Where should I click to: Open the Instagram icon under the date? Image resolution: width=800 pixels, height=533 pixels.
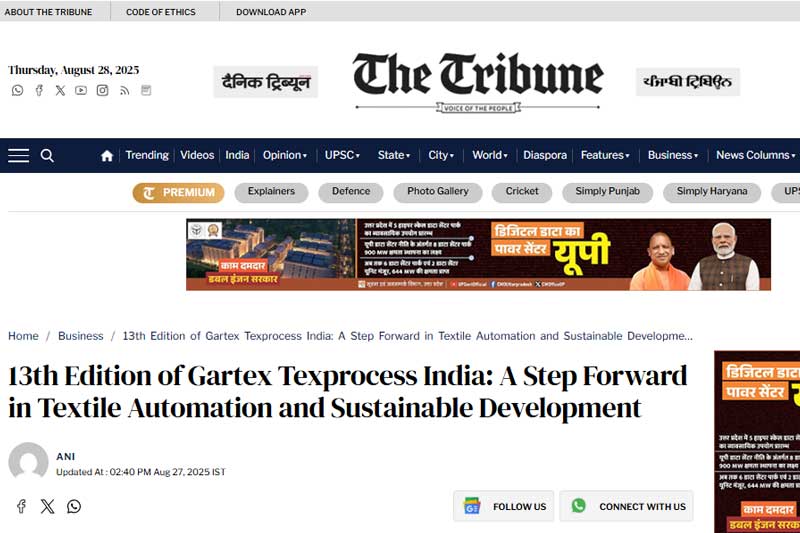103,90
